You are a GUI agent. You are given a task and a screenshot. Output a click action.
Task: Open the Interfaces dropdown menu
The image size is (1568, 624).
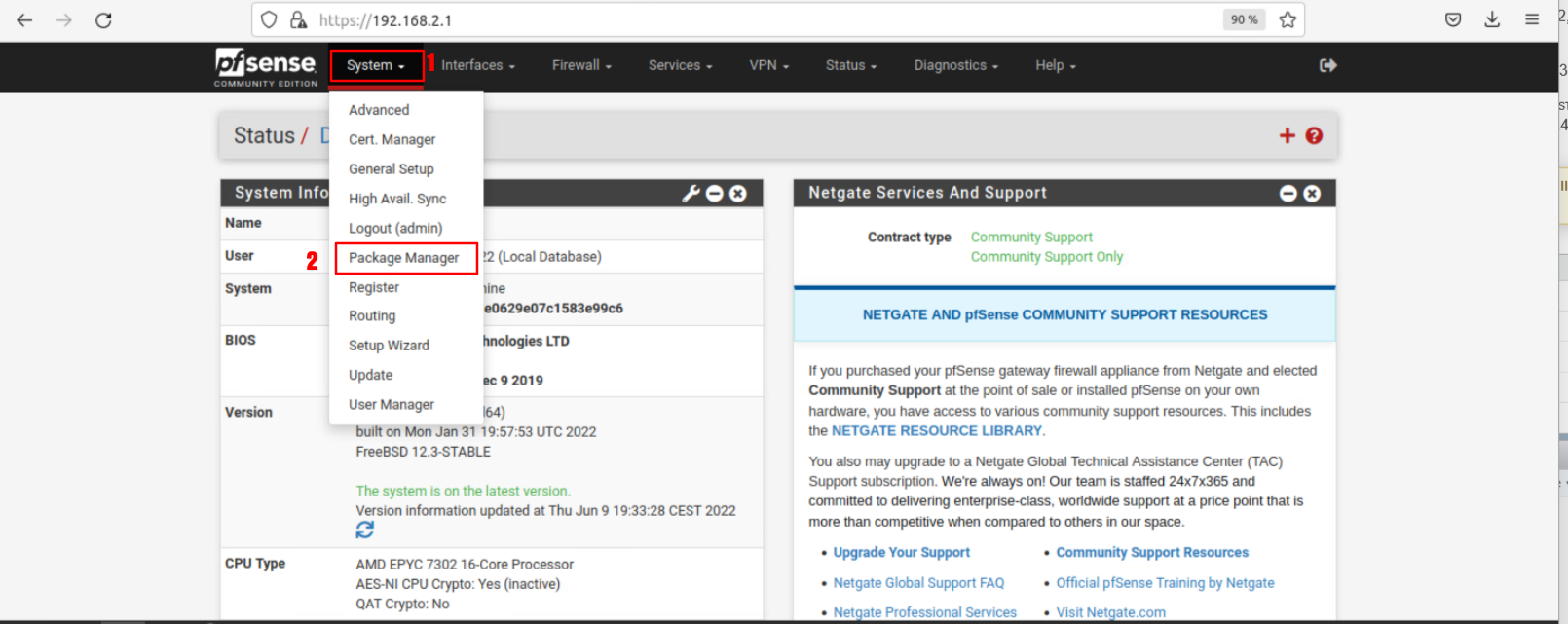[x=477, y=65]
